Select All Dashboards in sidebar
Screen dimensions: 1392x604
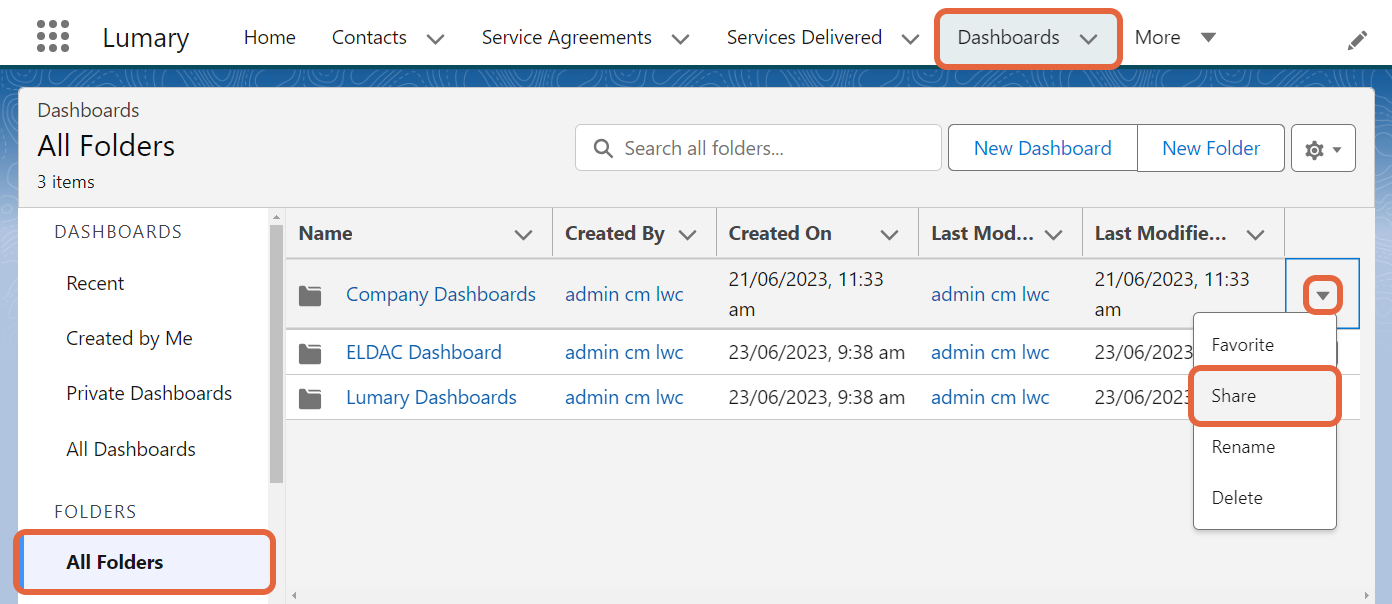pyautogui.click(x=131, y=449)
